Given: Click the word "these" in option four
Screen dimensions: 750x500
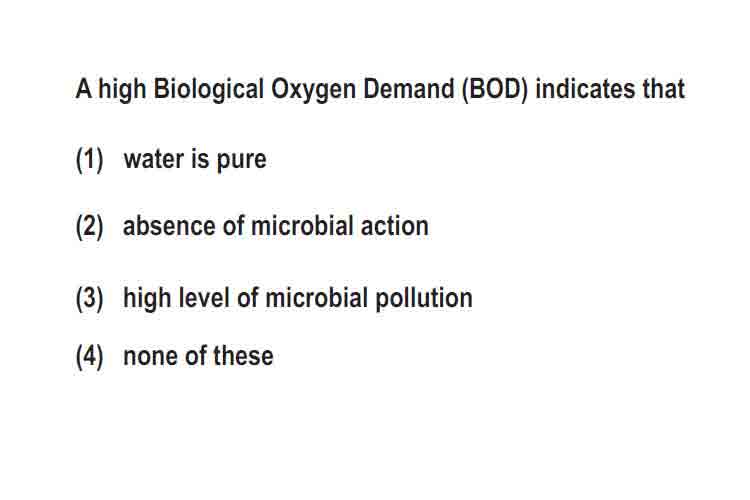Looking at the screenshot, I should (x=243, y=356).
